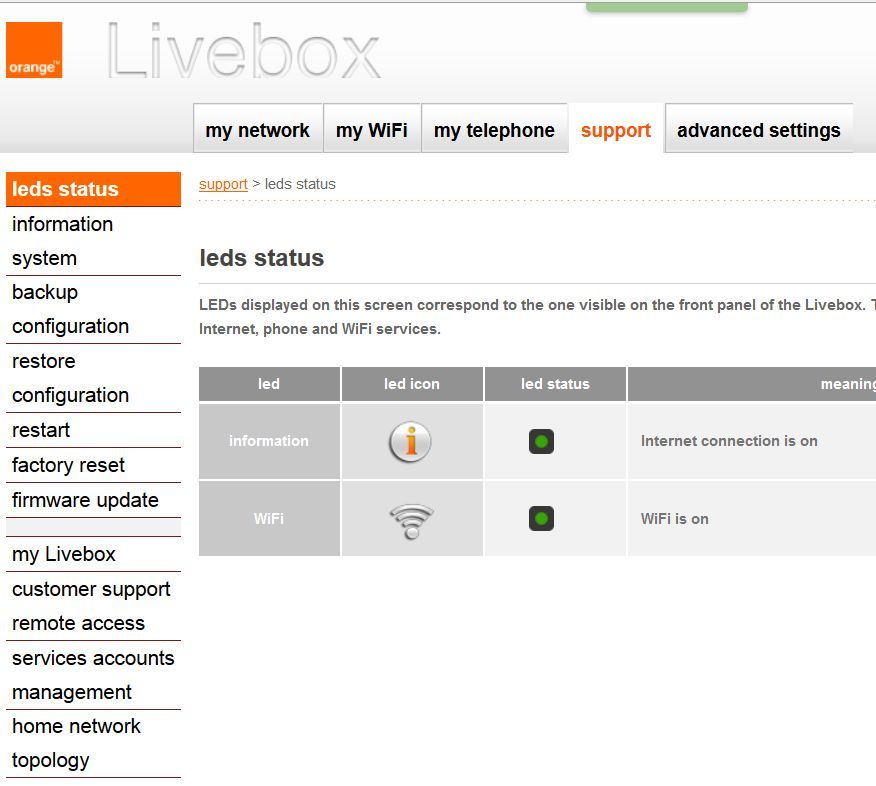
Task: Open services accounts management
Action: click(93, 675)
